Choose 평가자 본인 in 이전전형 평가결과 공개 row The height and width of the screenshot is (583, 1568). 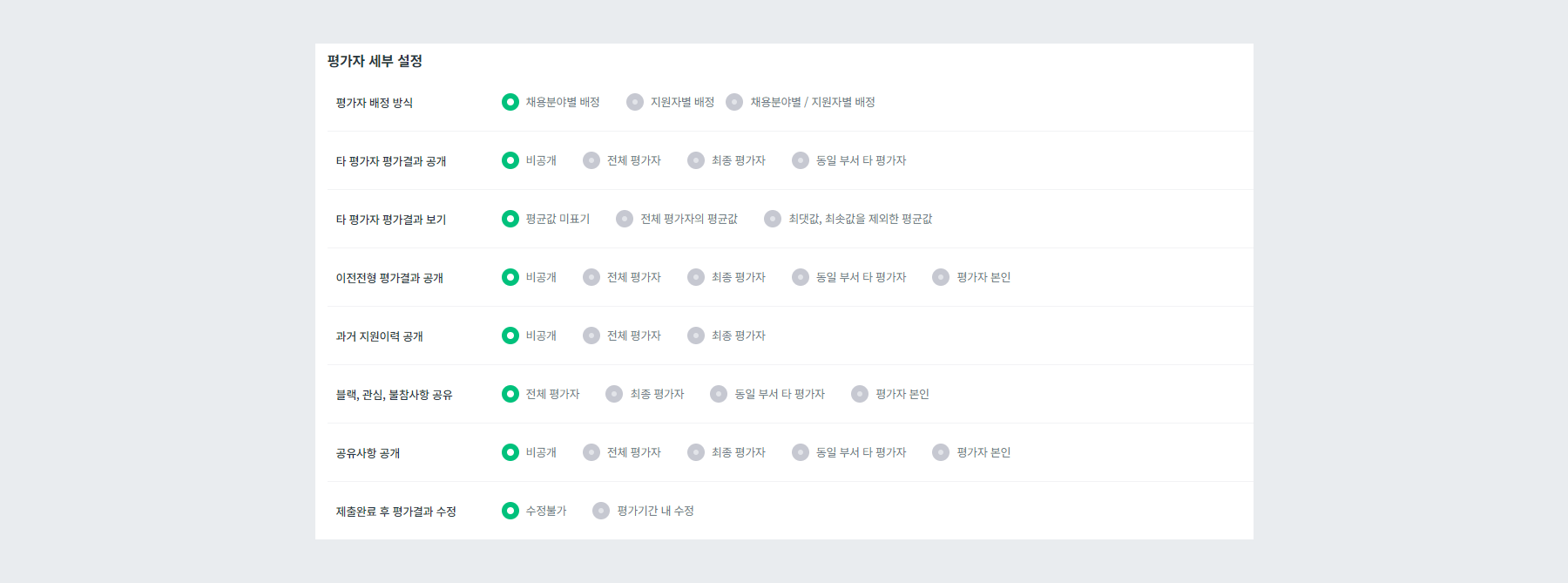940,276
